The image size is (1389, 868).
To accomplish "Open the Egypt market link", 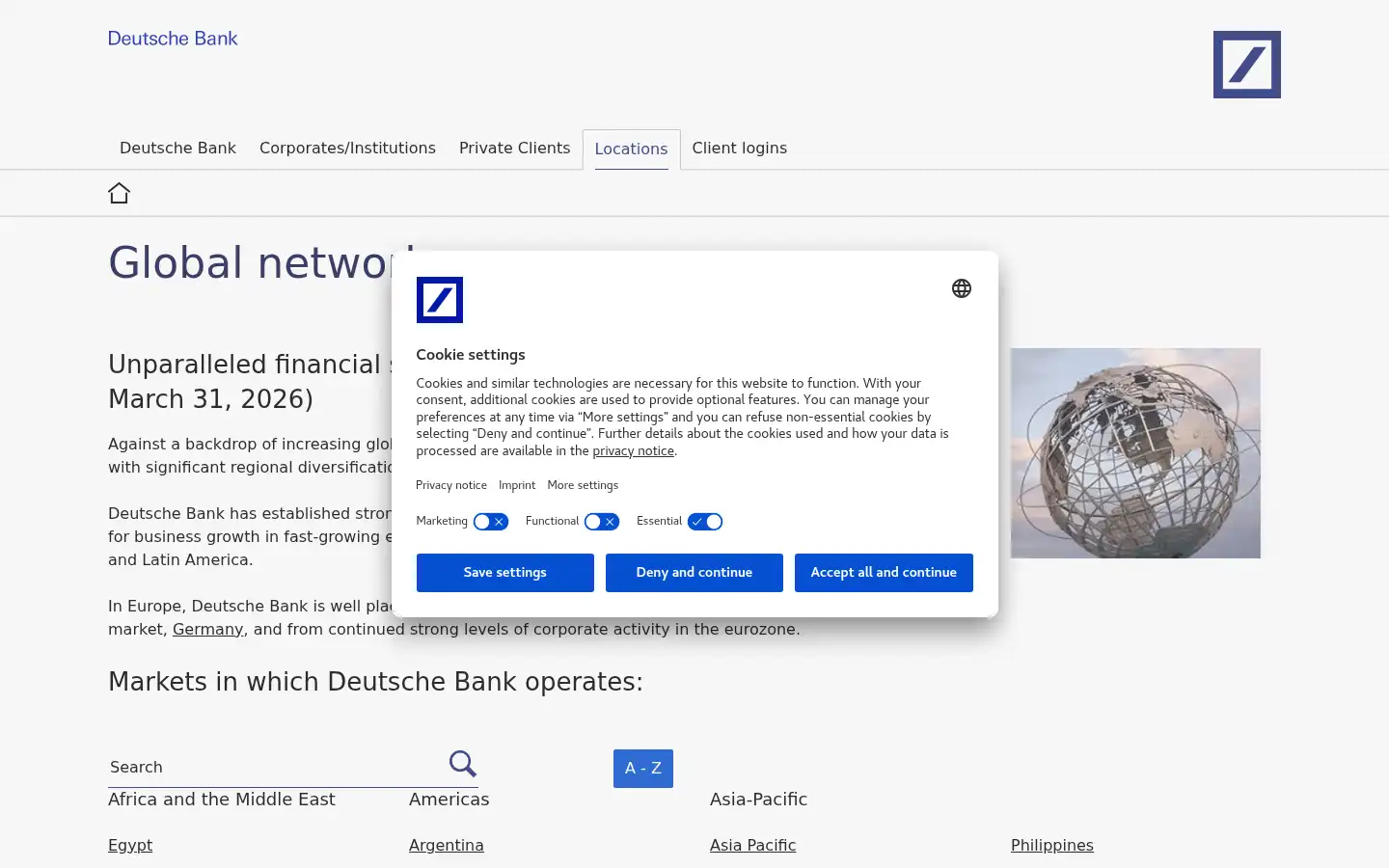I will pyautogui.click(x=130, y=845).
